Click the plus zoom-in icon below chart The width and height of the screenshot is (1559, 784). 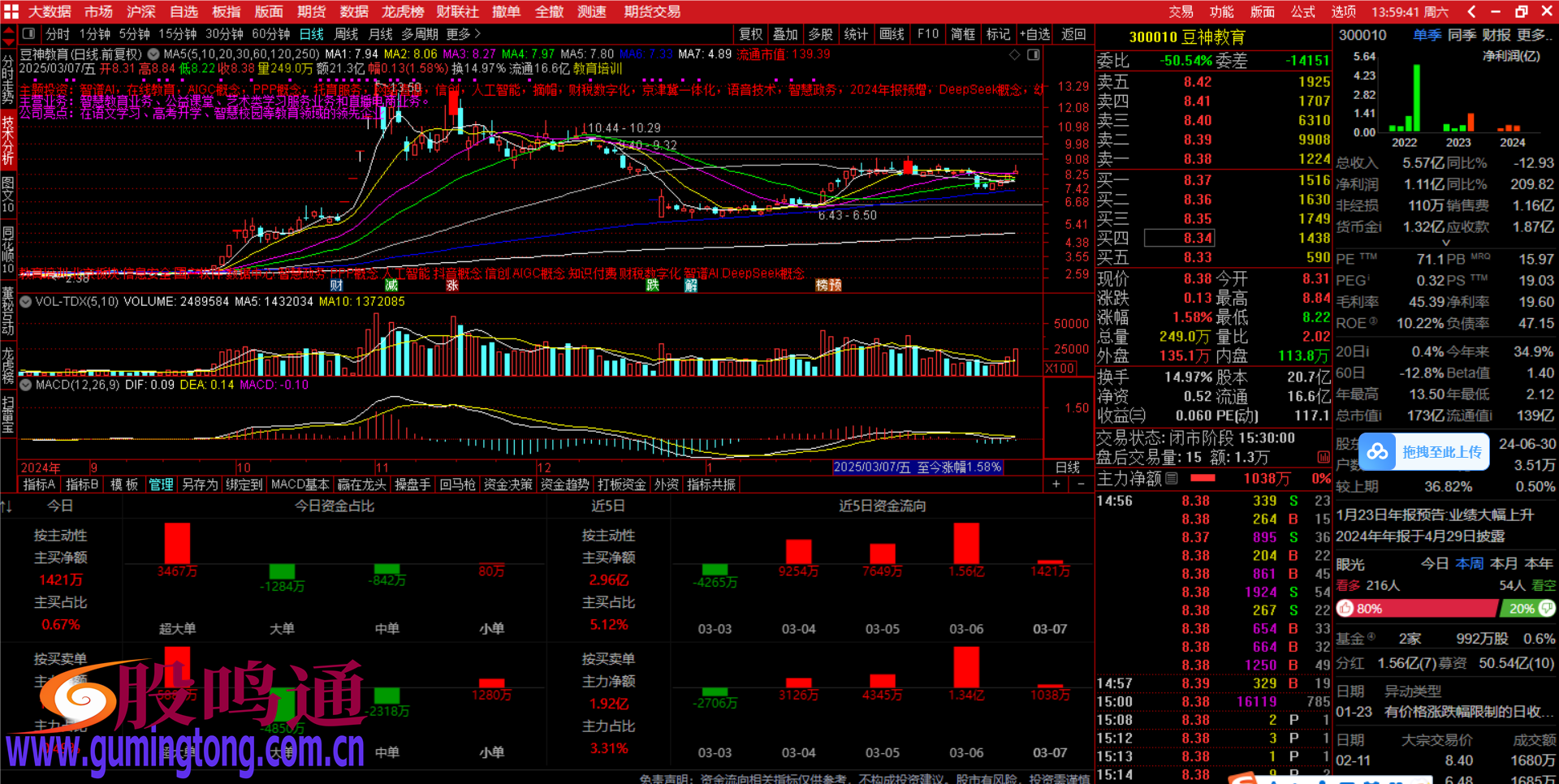pyautogui.click(x=1056, y=485)
